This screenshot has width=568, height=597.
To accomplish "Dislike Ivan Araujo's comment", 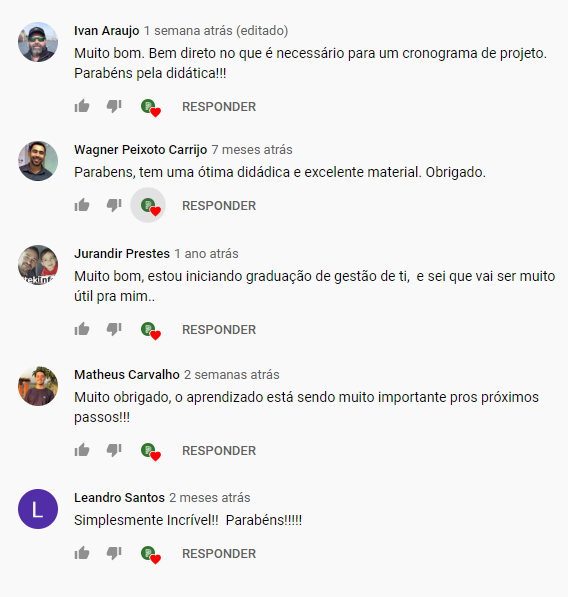I will coord(114,106).
